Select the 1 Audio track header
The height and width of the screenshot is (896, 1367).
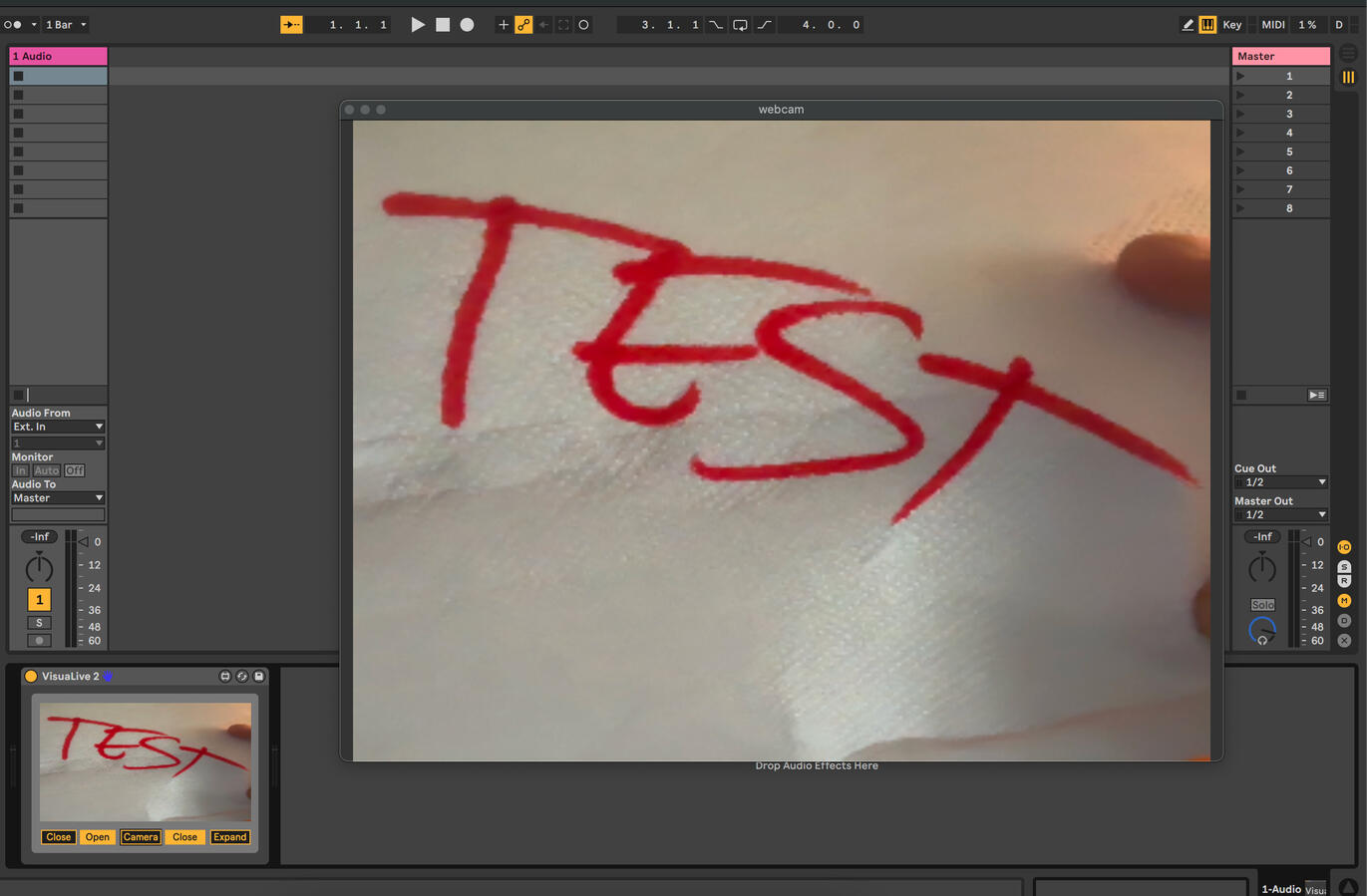point(58,56)
